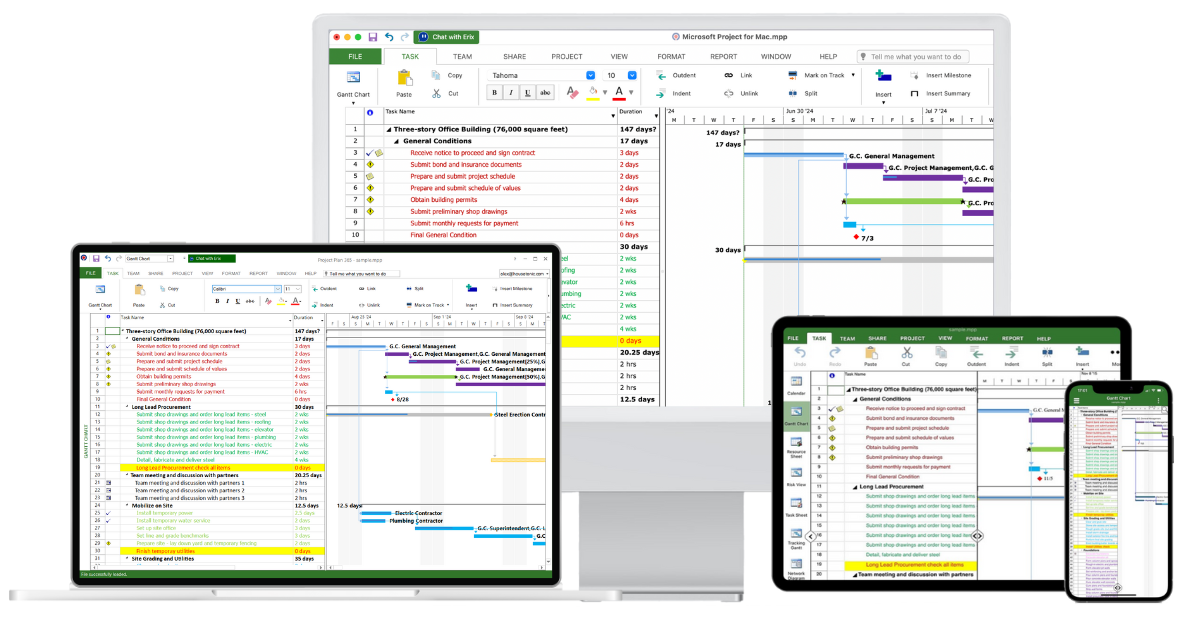Click Link chain icon in the Mac window
Screen dimensions: 1200x630
pyautogui.click(x=728, y=75)
